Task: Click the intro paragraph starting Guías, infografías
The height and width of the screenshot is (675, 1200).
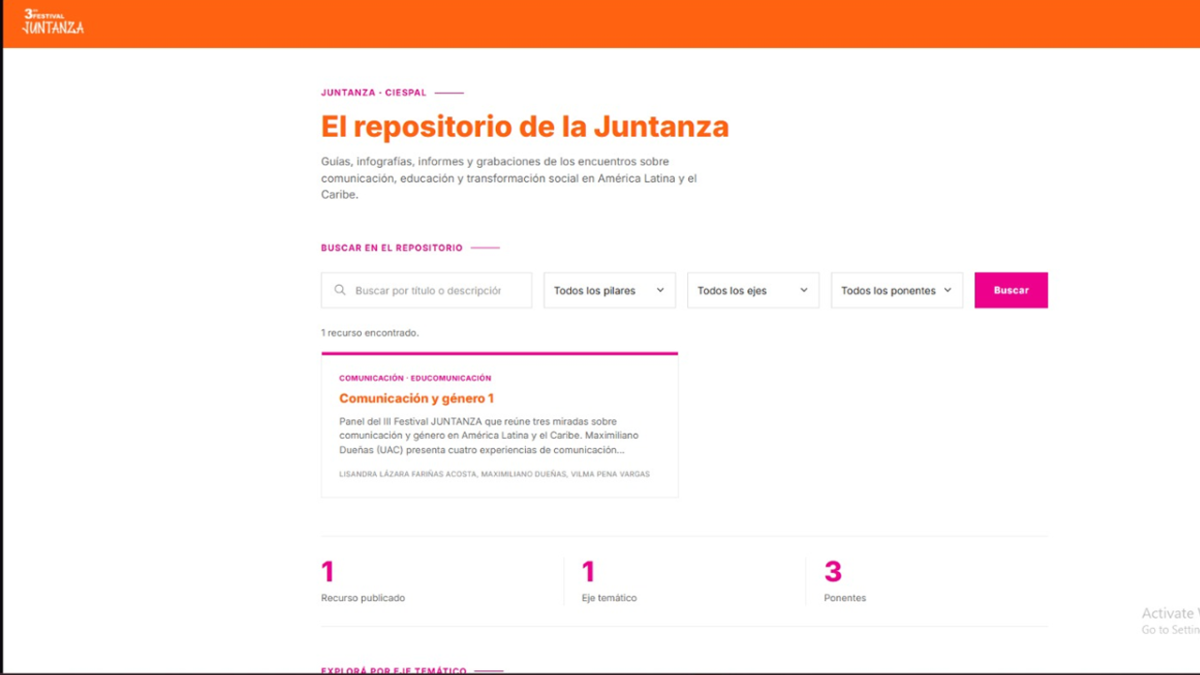Action: tap(509, 178)
